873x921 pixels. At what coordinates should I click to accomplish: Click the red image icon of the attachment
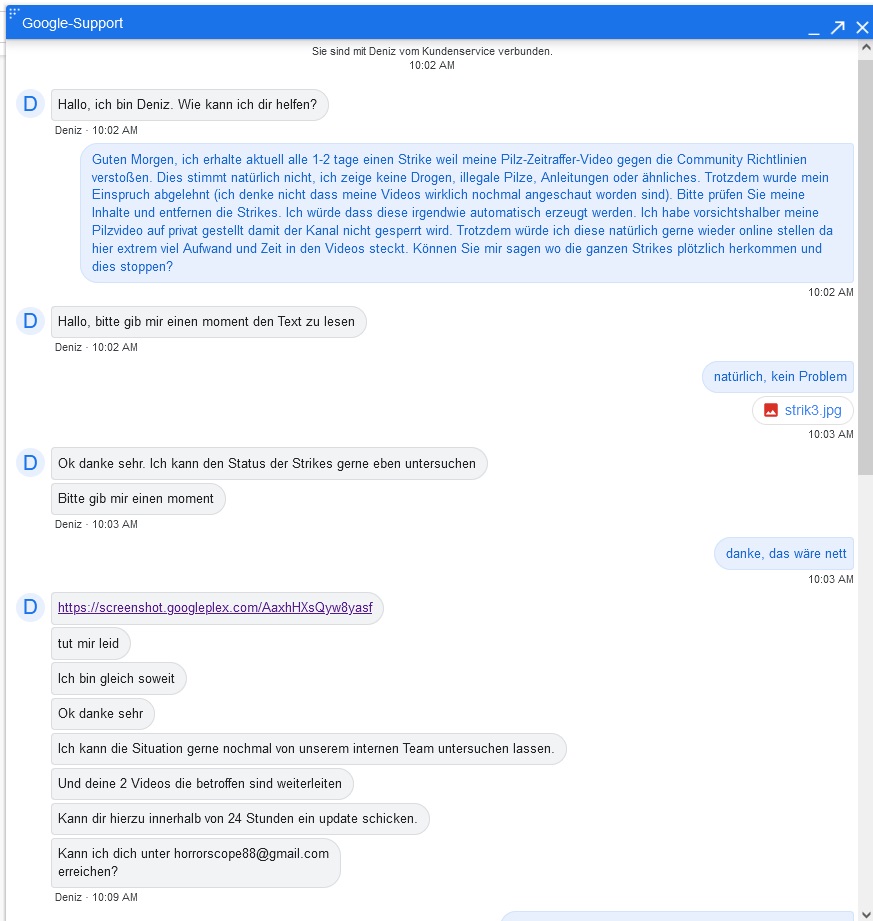pyautogui.click(x=771, y=410)
